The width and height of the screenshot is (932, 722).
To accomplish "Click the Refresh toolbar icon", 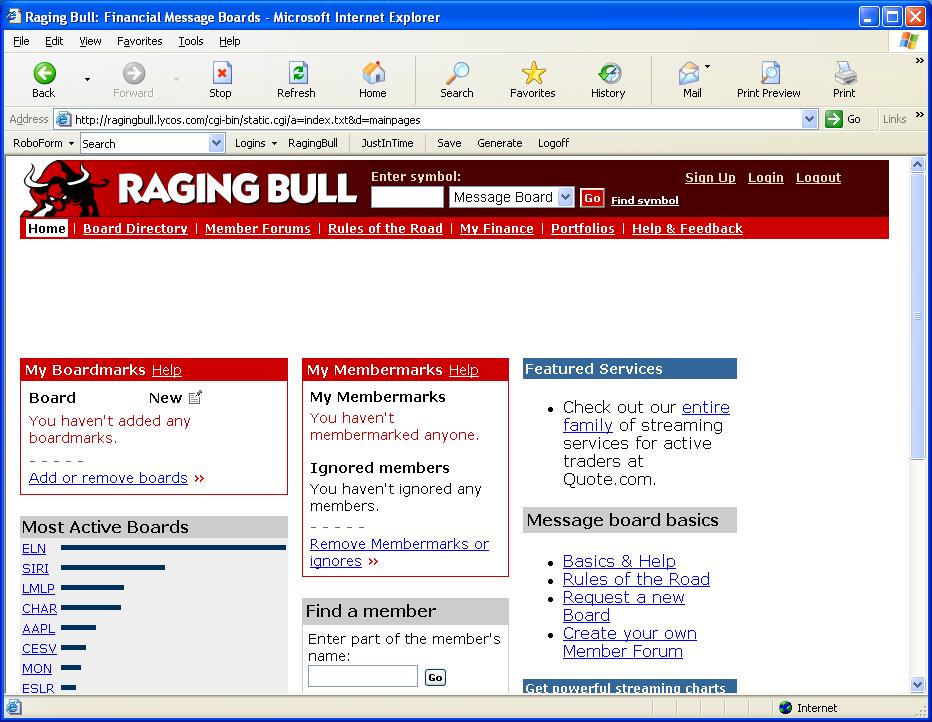I will coord(296,74).
